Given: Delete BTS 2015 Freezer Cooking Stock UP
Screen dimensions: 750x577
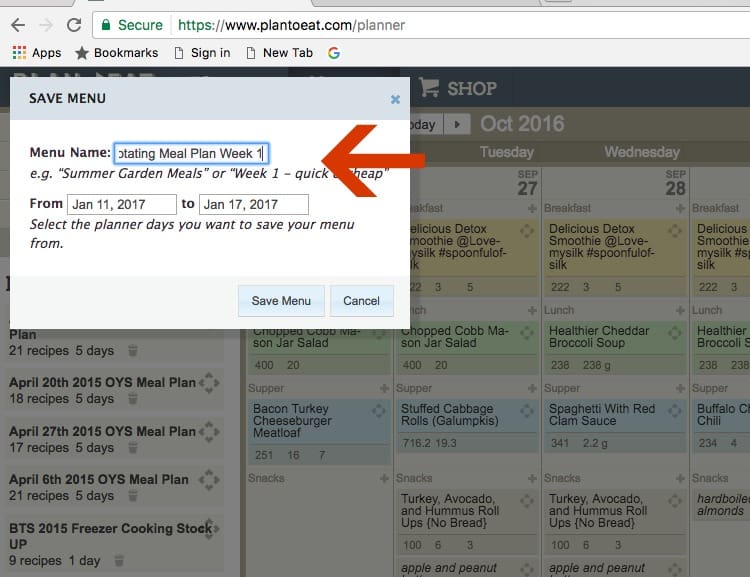Looking at the screenshot, I should coord(120,560).
